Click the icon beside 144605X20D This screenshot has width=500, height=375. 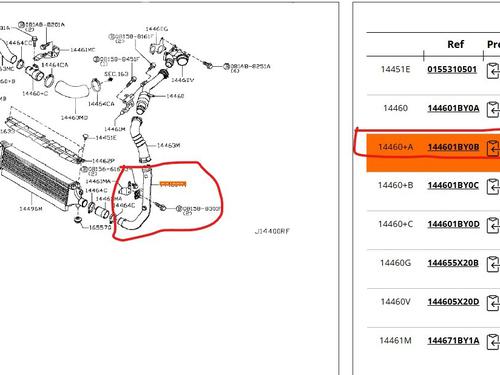tap(493, 303)
